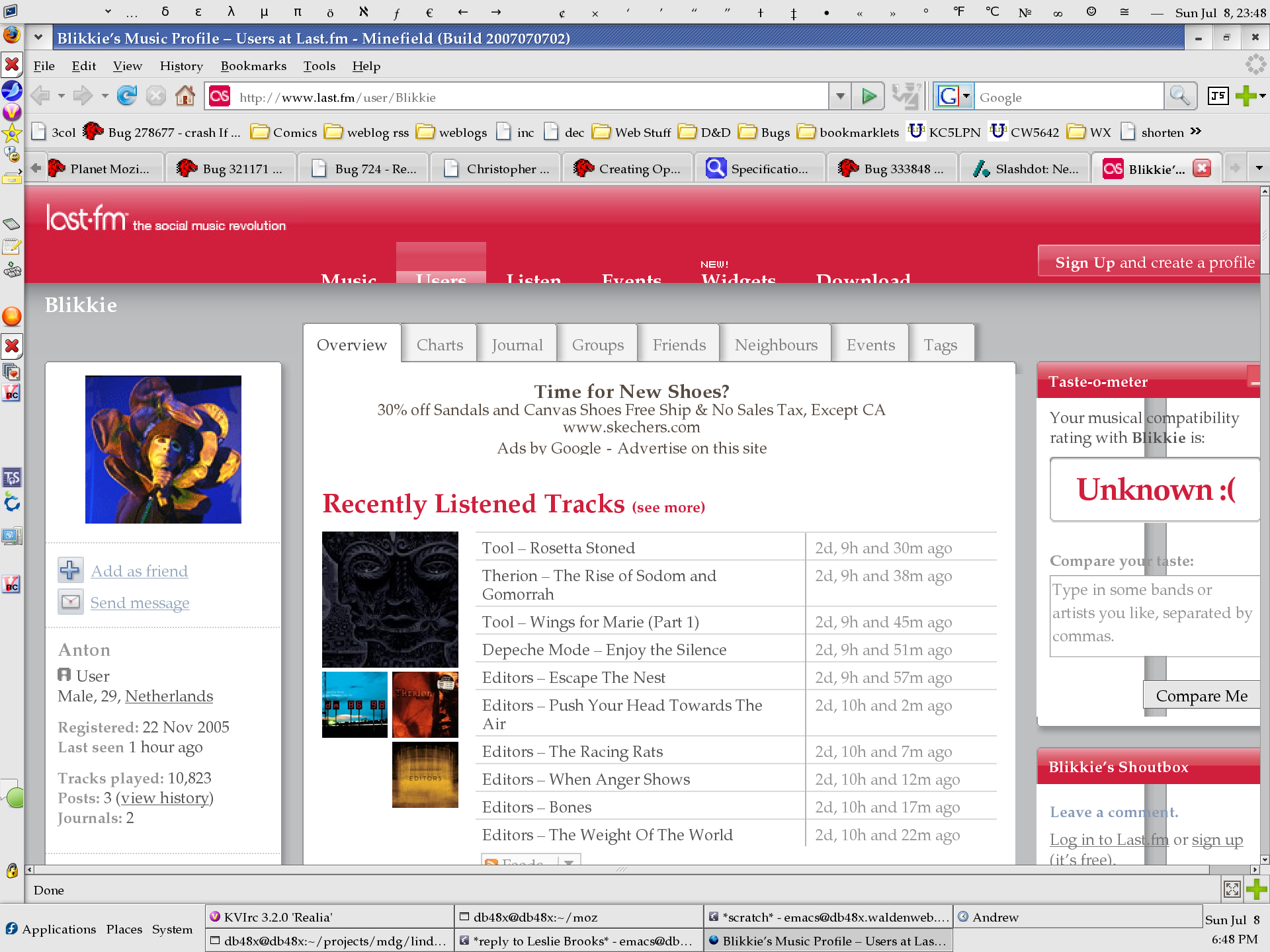Open the Journal profile tab

tap(517, 344)
